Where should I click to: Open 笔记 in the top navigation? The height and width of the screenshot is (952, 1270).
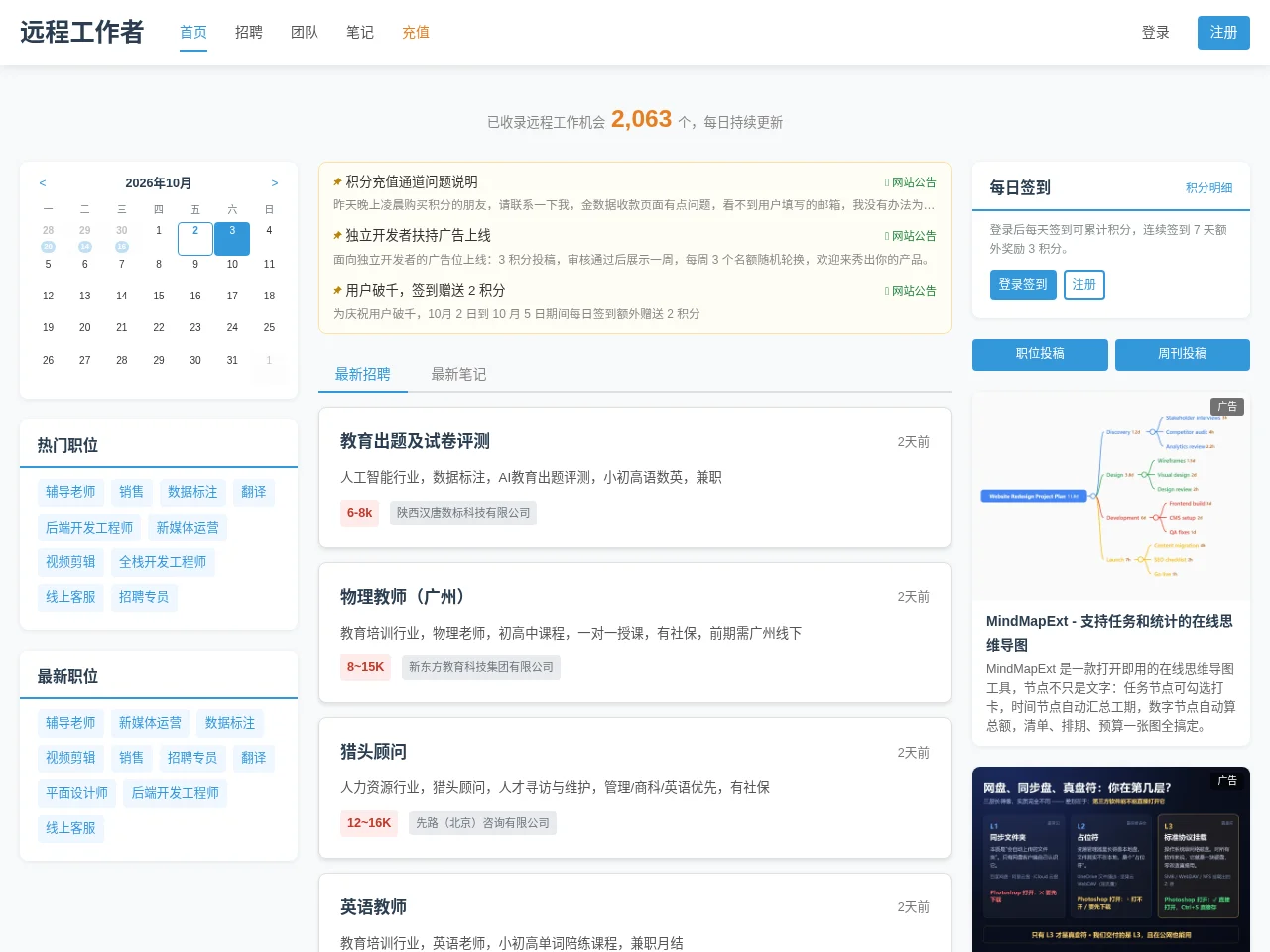(360, 33)
